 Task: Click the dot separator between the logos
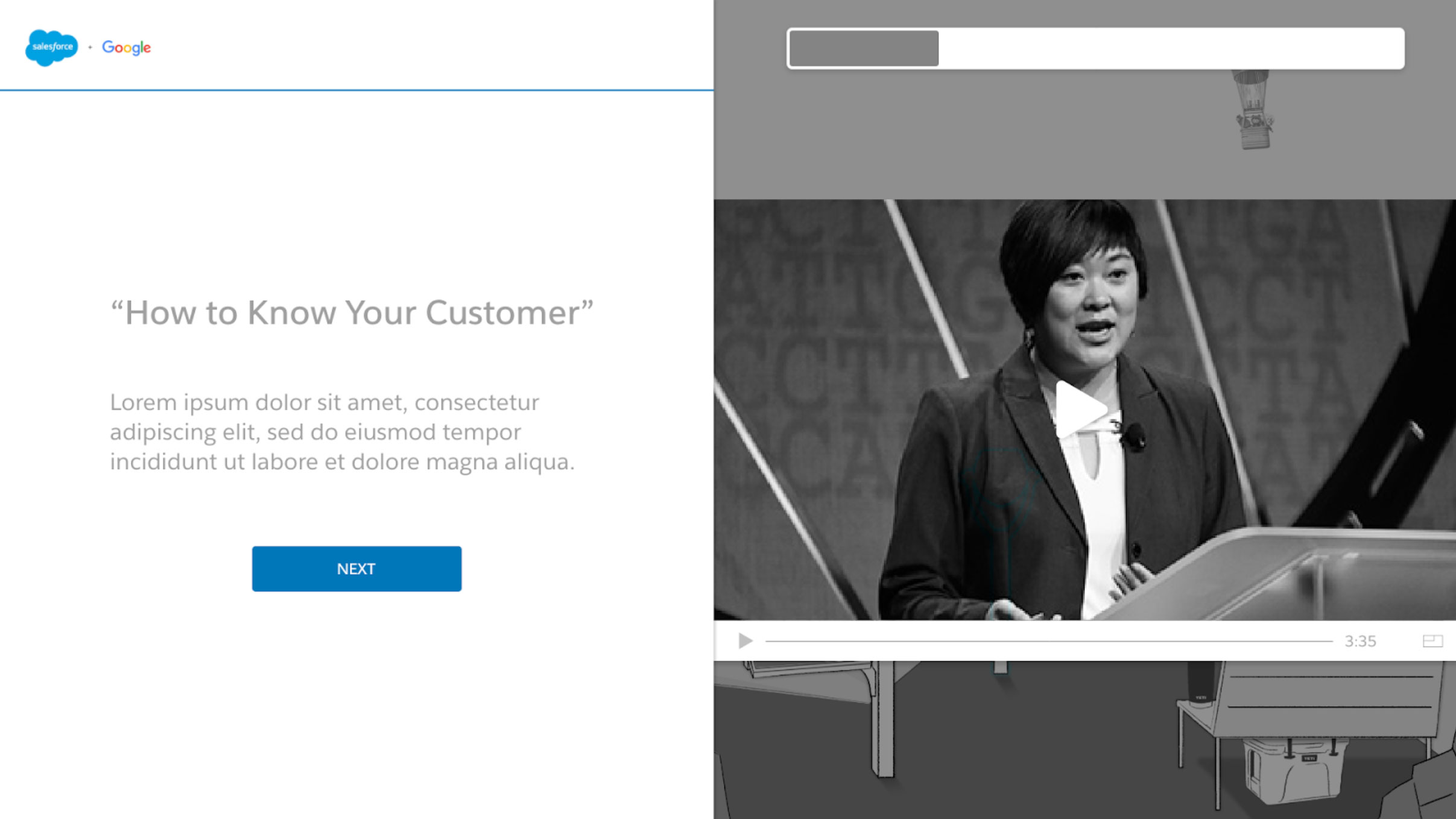coord(90,47)
